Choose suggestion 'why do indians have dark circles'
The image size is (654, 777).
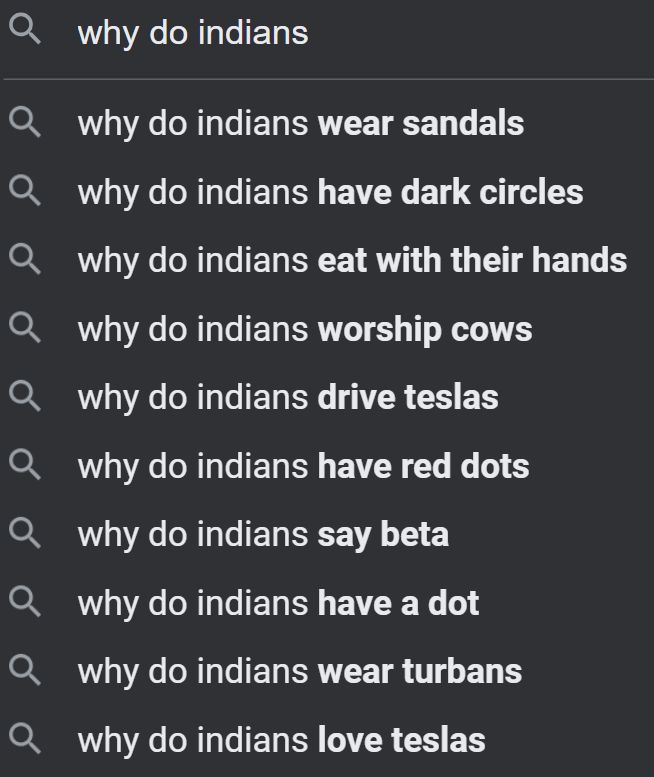coord(330,192)
